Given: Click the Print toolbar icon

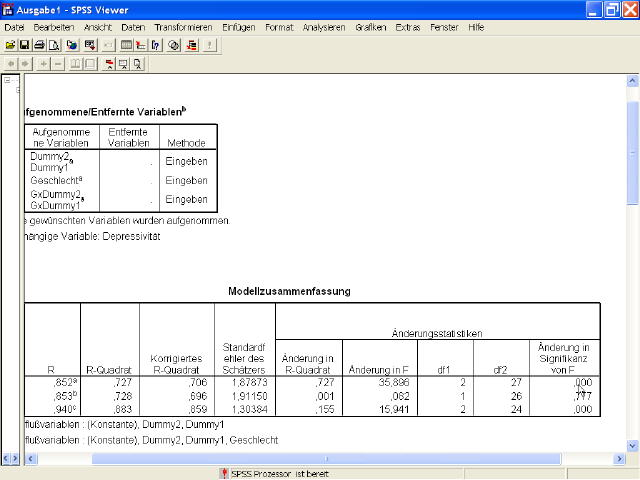Looking at the screenshot, I should (39, 45).
